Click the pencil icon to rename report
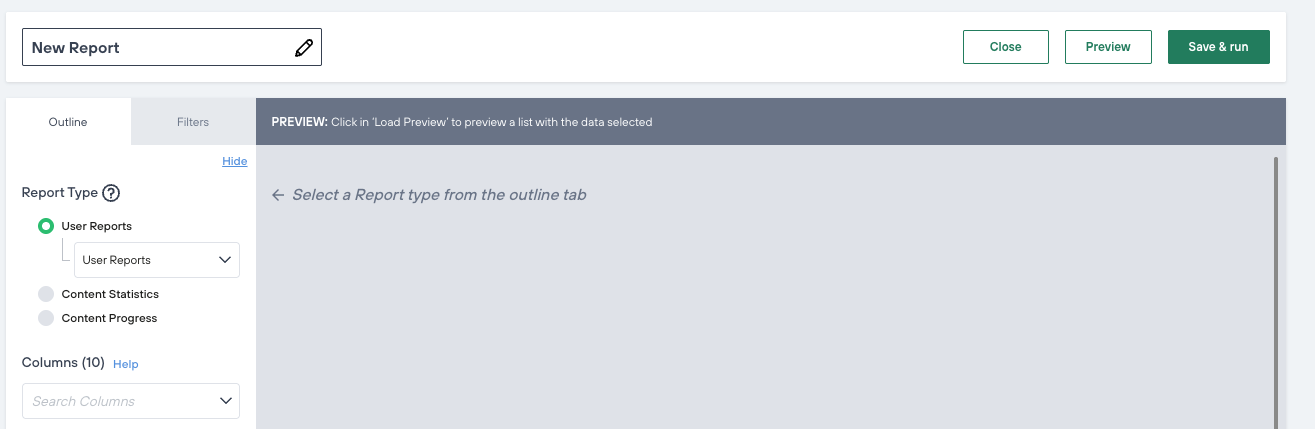Viewport: 1315px width, 429px height. tap(304, 47)
